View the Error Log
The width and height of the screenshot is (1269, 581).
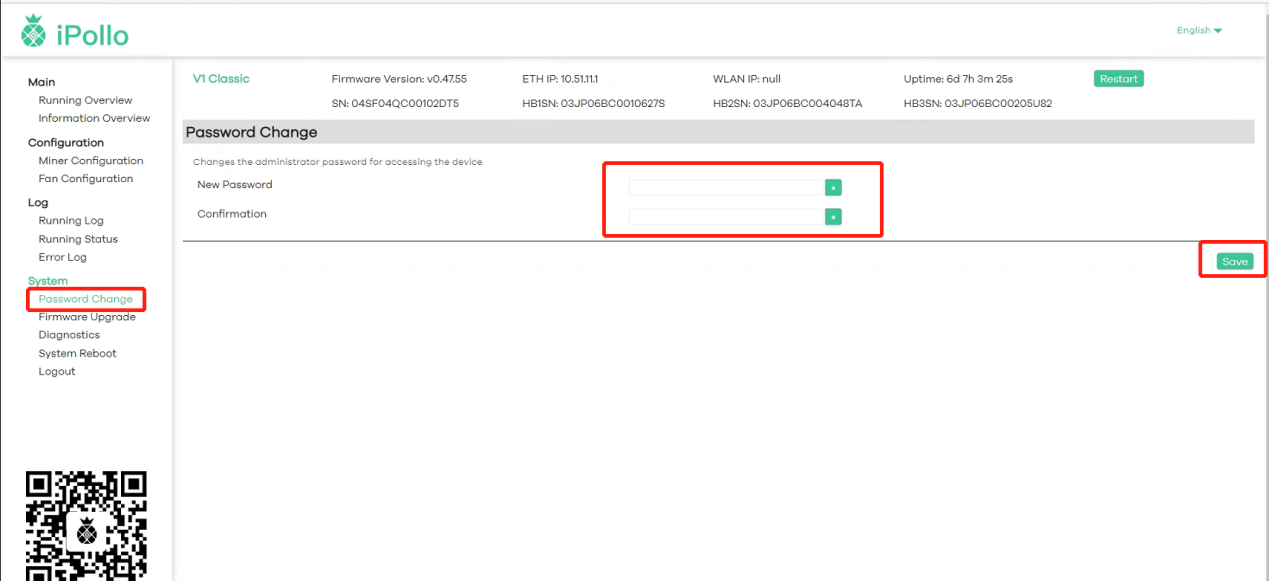click(63, 257)
